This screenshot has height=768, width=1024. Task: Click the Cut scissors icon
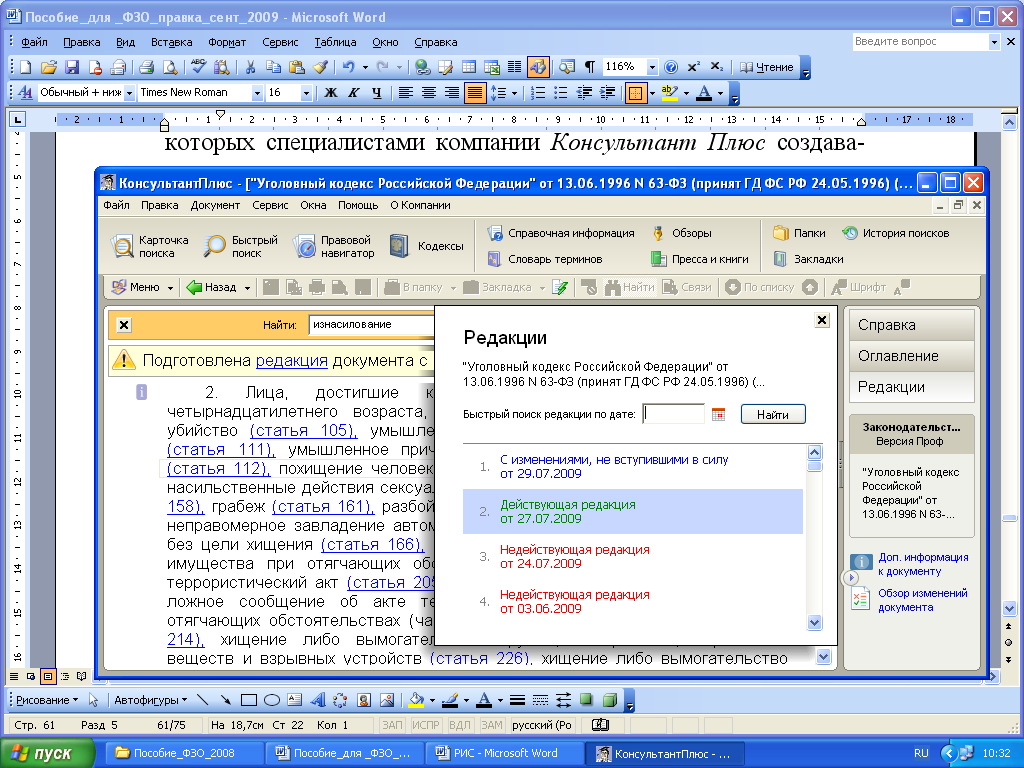coord(250,67)
